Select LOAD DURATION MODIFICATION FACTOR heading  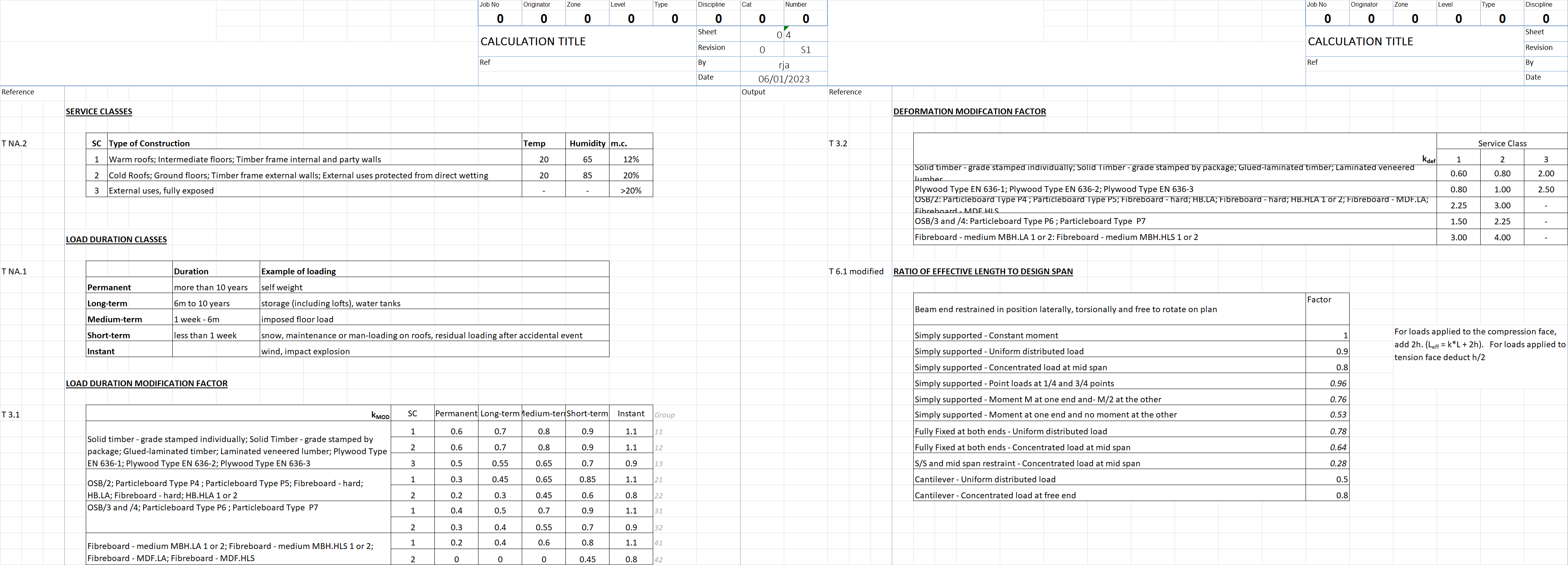click(147, 384)
